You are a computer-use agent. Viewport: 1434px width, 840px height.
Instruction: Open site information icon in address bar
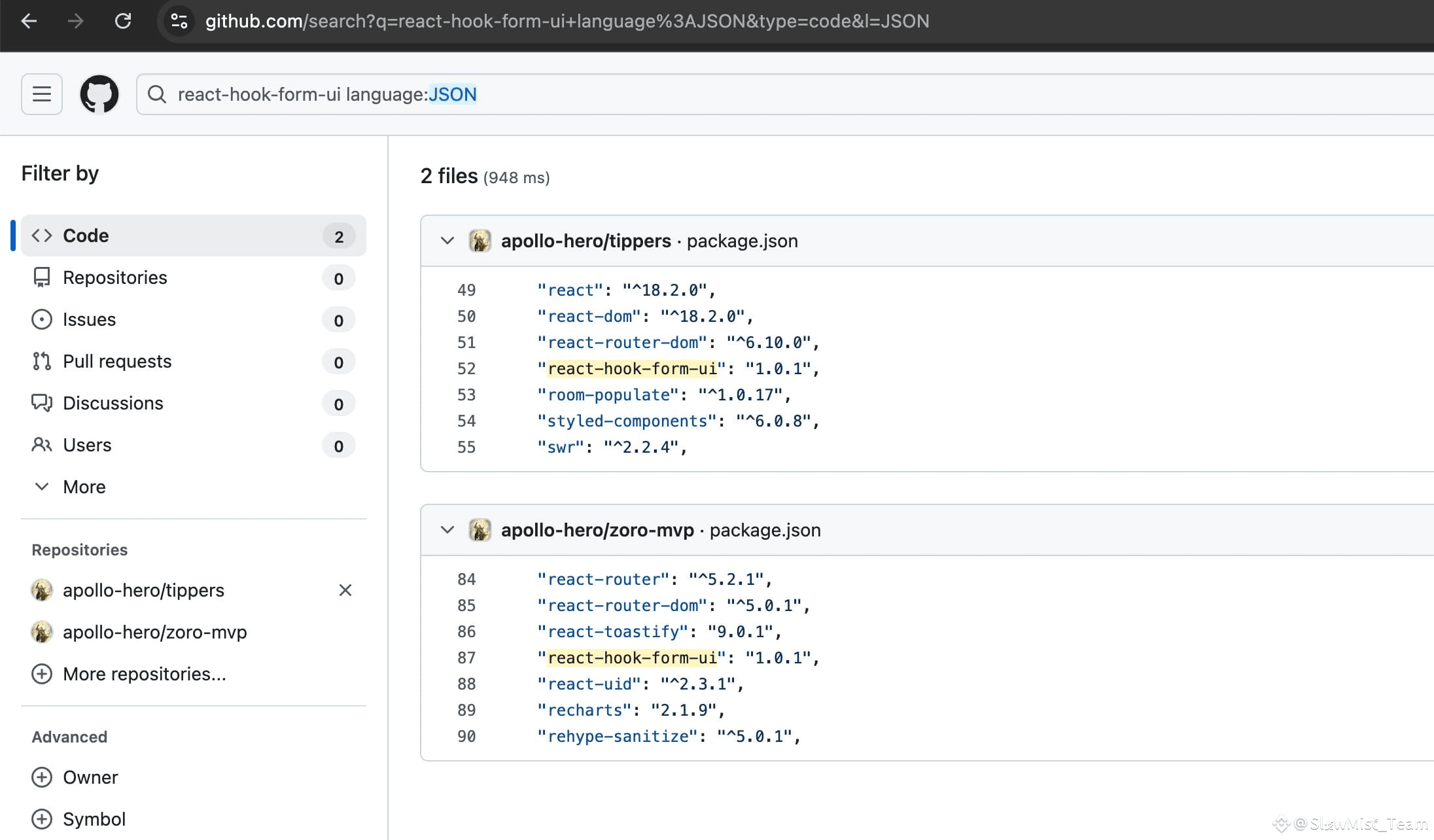tap(179, 21)
